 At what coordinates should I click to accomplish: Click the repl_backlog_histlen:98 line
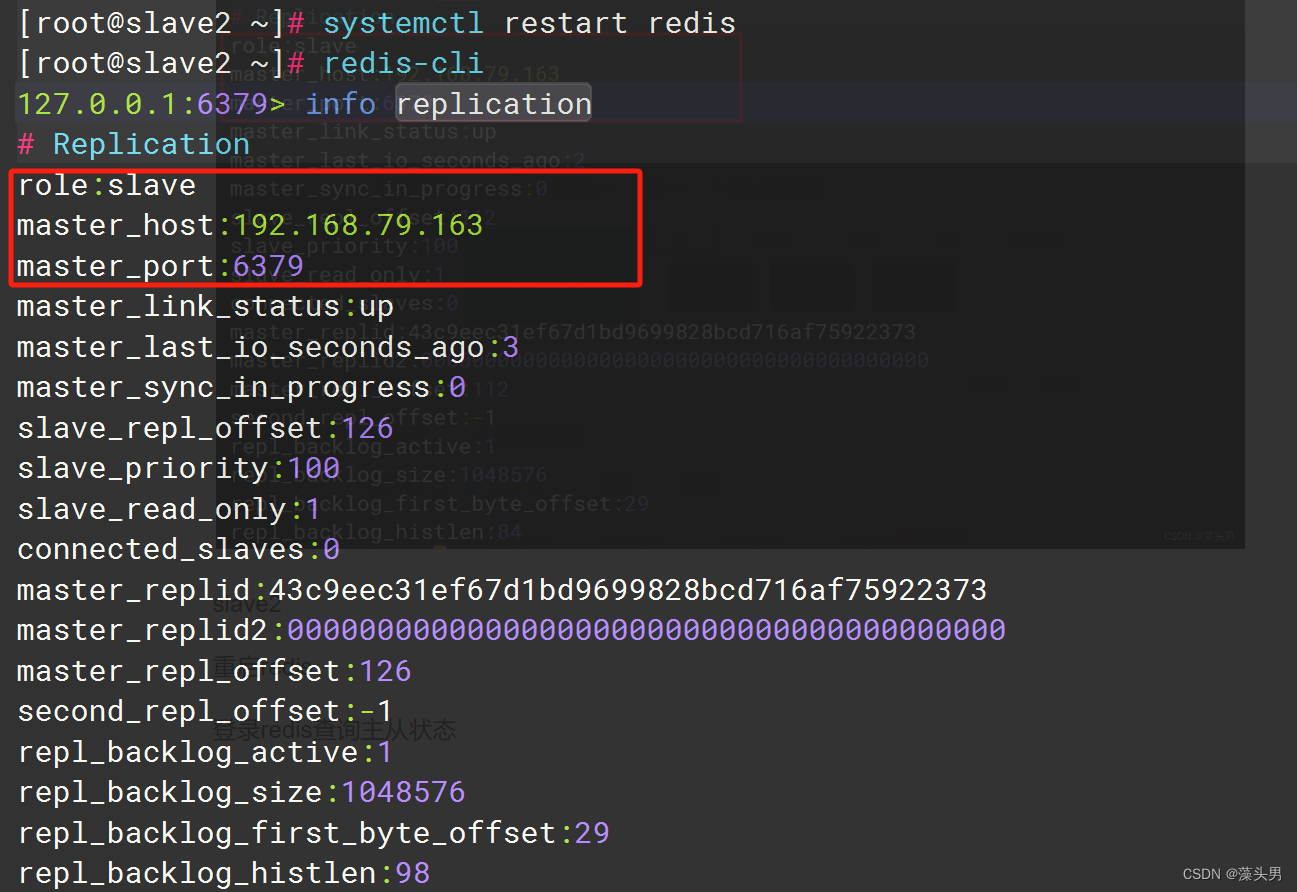coord(220,872)
